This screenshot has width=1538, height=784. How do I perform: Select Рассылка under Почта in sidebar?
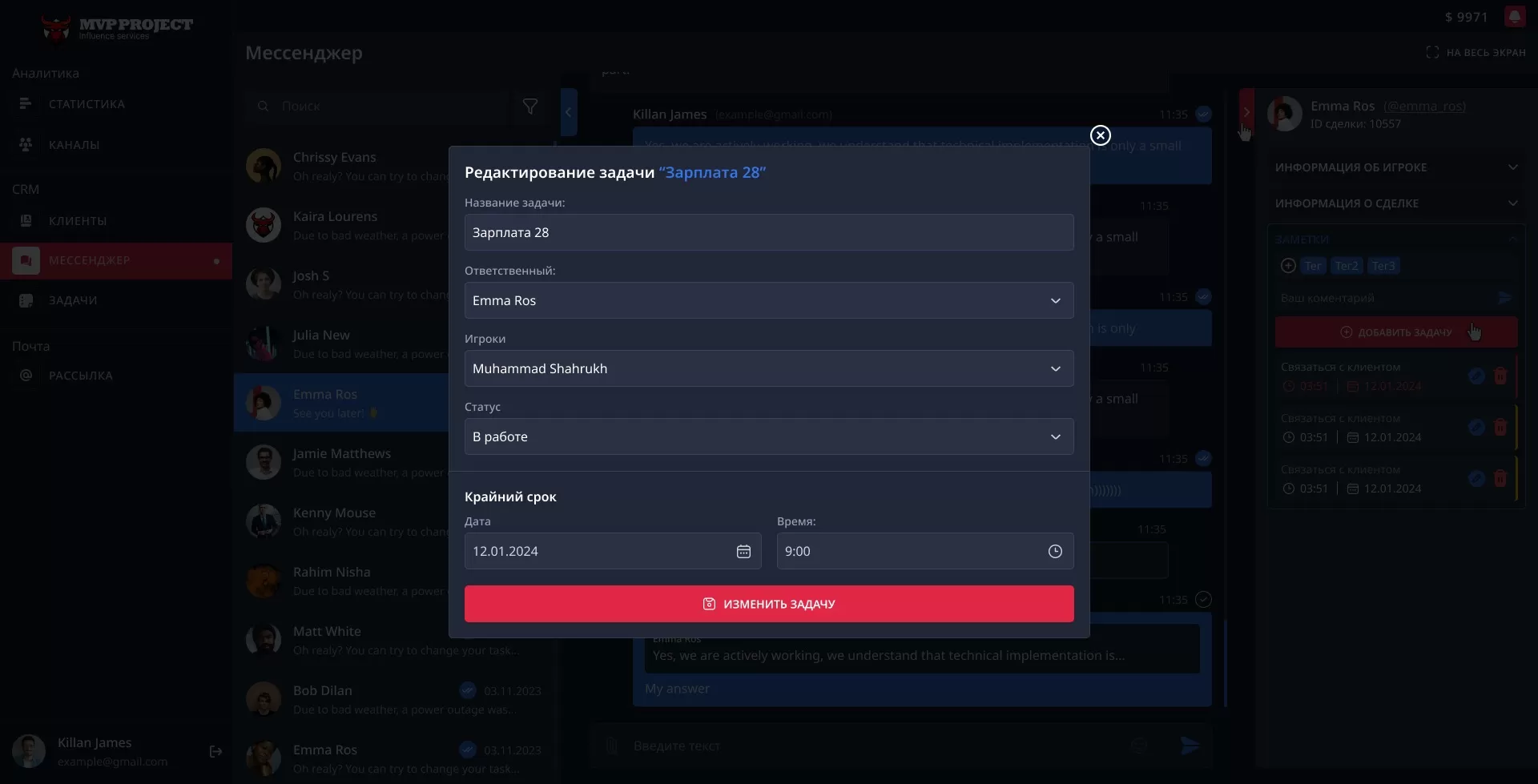click(x=79, y=375)
